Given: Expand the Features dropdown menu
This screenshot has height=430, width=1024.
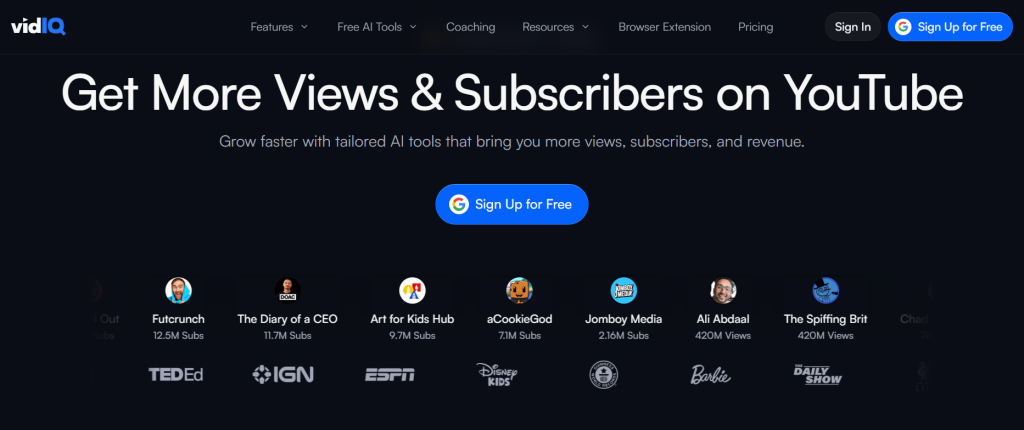Looking at the screenshot, I should pyautogui.click(x=279, y=27).
